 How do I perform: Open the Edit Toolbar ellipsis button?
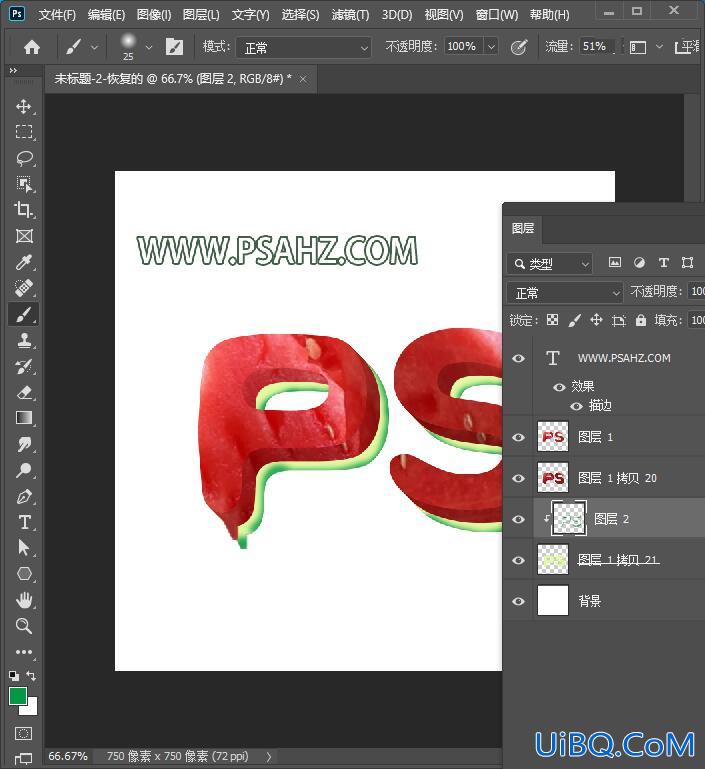(24, 652)
